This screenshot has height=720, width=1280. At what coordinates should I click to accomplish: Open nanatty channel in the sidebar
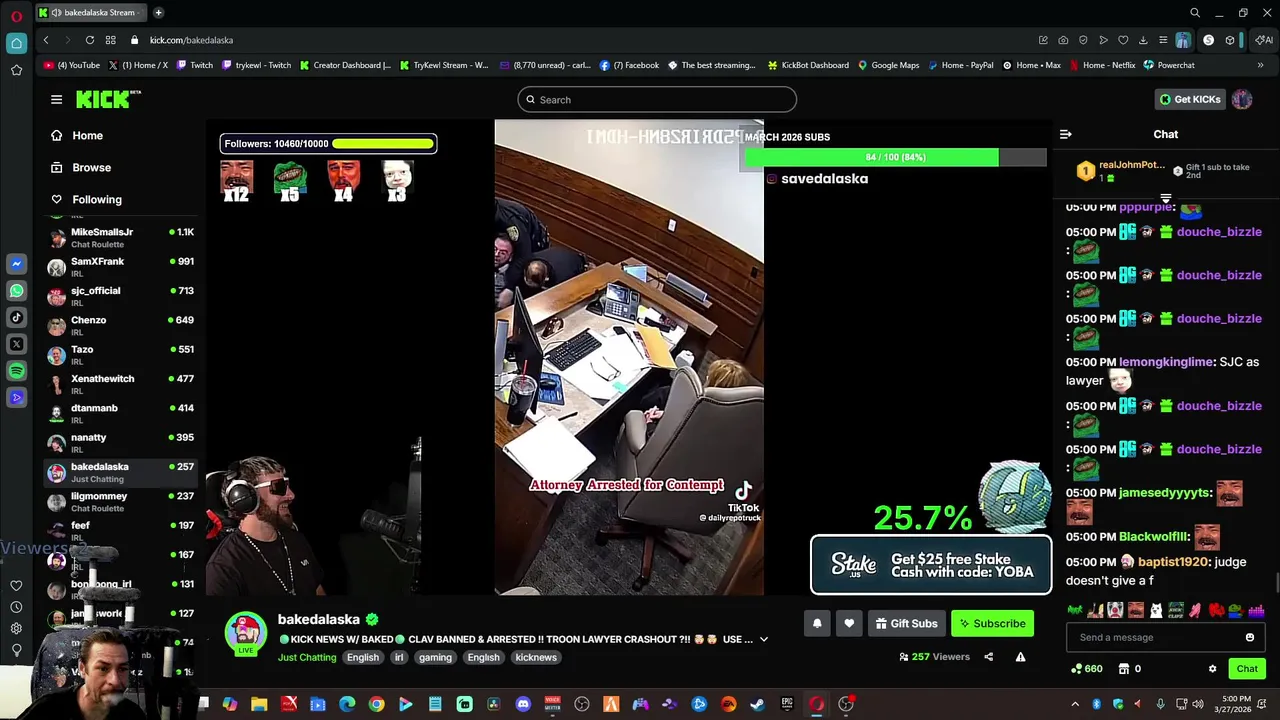(x=120, y=442)
